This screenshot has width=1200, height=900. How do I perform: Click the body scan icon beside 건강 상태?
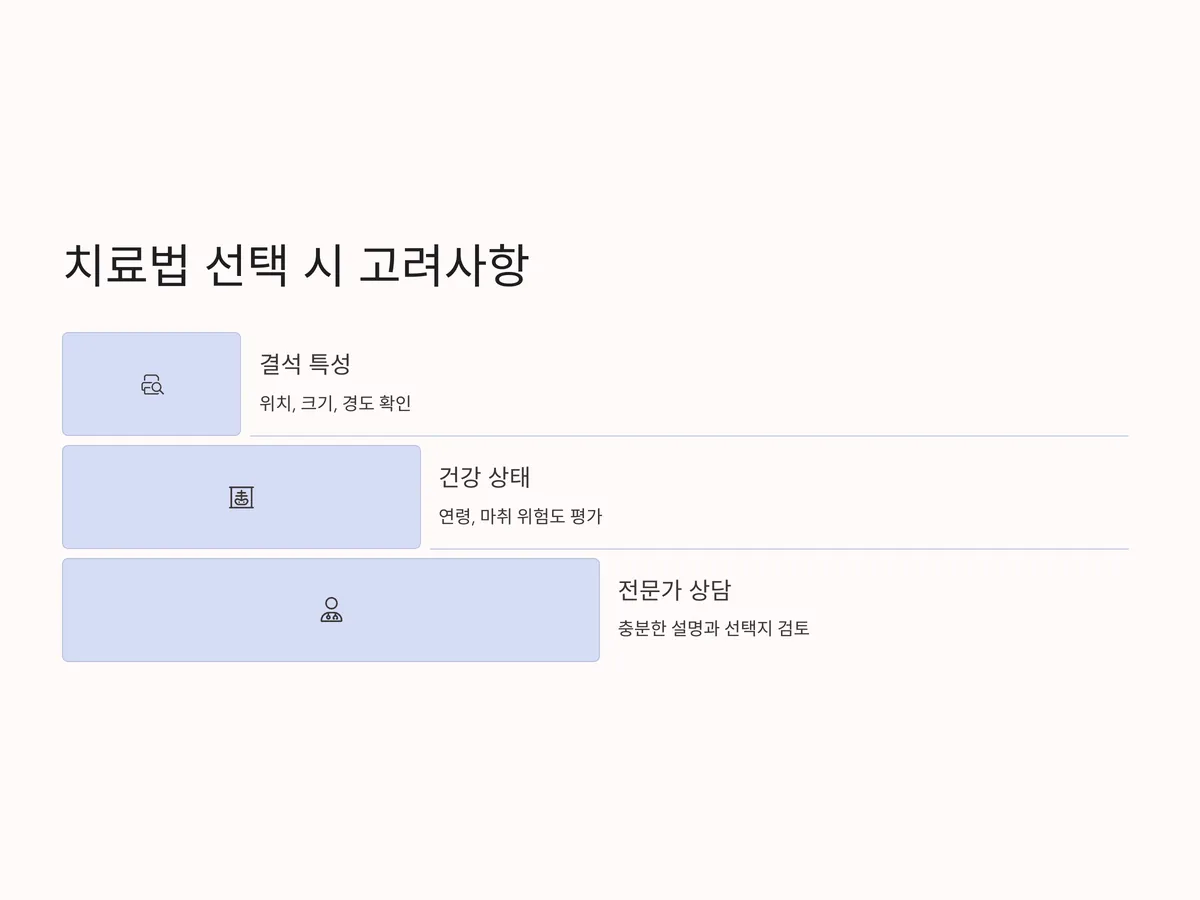(x=241, y=497)
